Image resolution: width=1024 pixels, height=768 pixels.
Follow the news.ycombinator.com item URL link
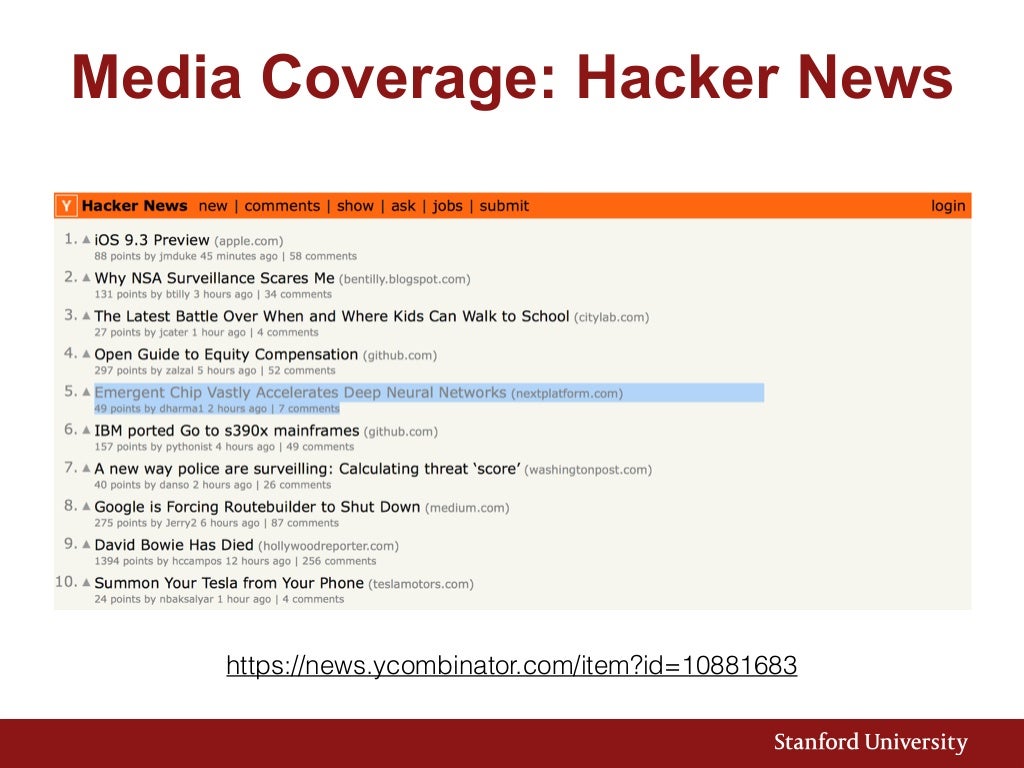[x=511, y=665]
